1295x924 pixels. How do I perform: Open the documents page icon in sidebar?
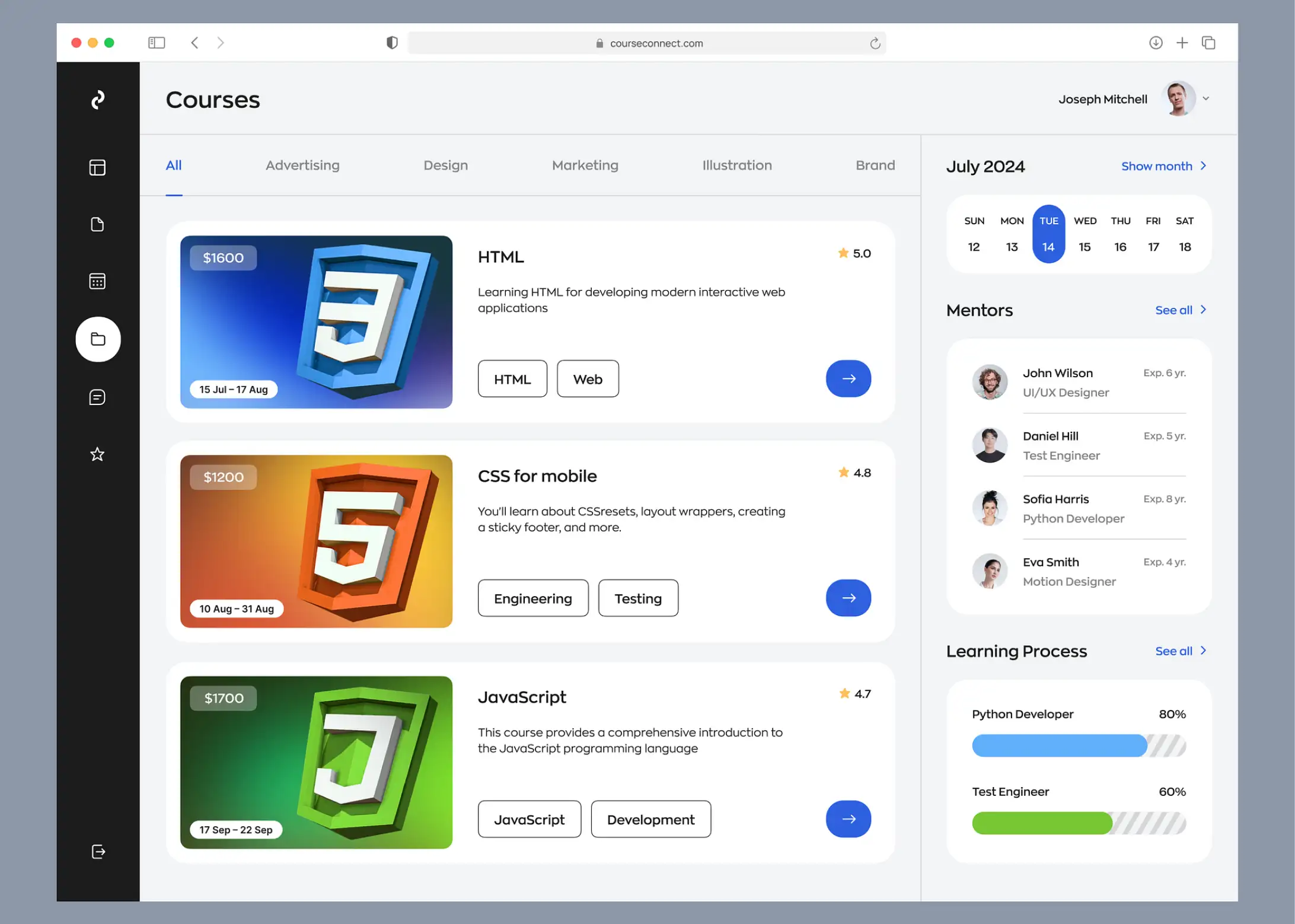click(x=97, y=224)
